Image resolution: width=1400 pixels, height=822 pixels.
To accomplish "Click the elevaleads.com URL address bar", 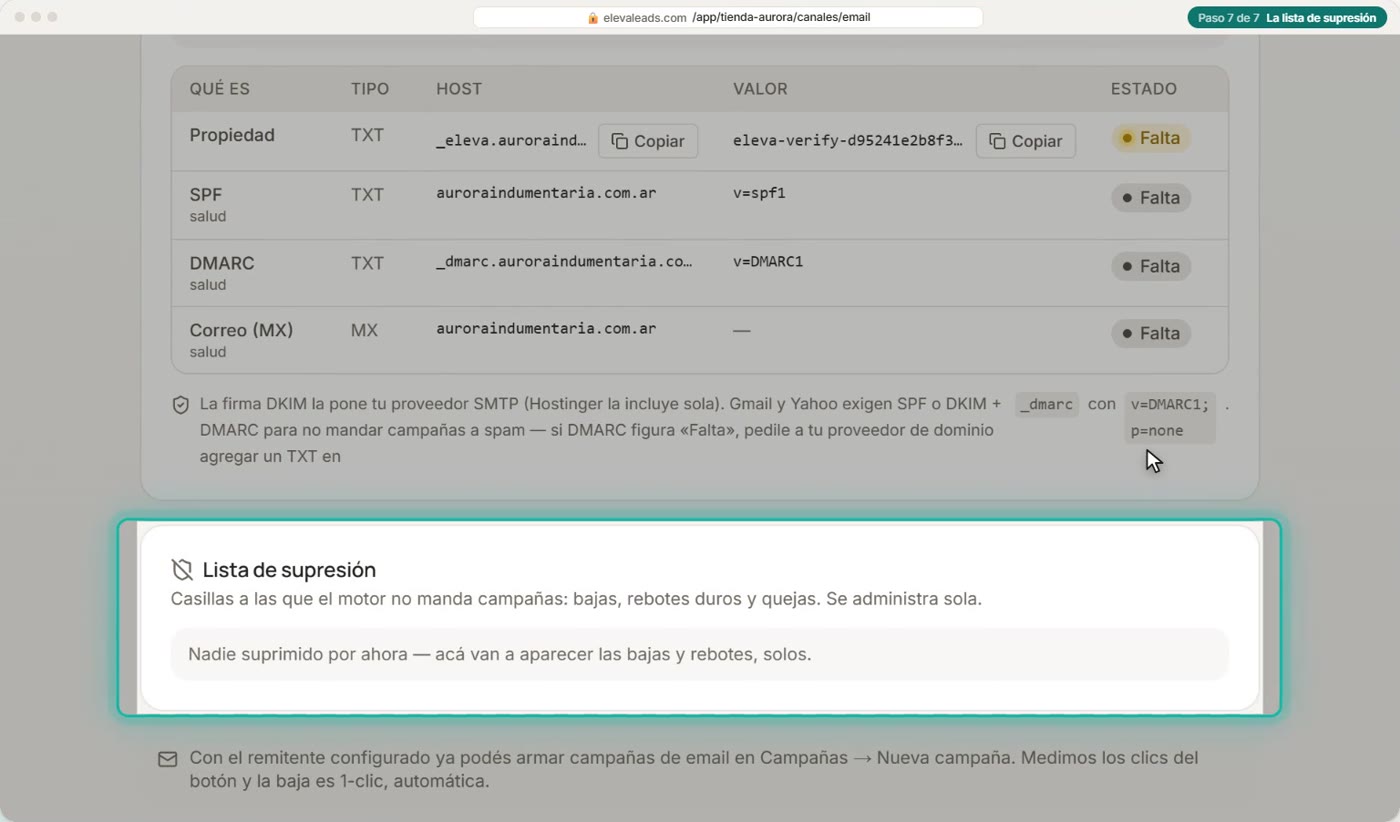I will click(727, 18).
